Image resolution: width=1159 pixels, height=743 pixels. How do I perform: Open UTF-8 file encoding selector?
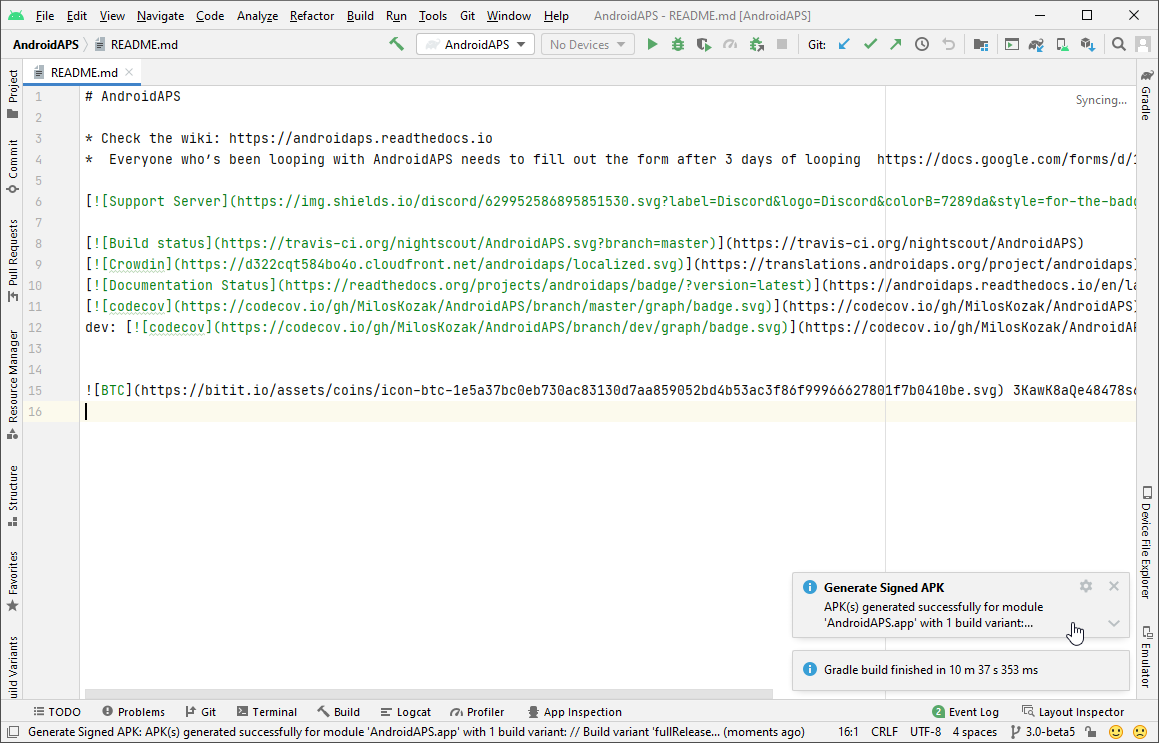click(925, 732)
